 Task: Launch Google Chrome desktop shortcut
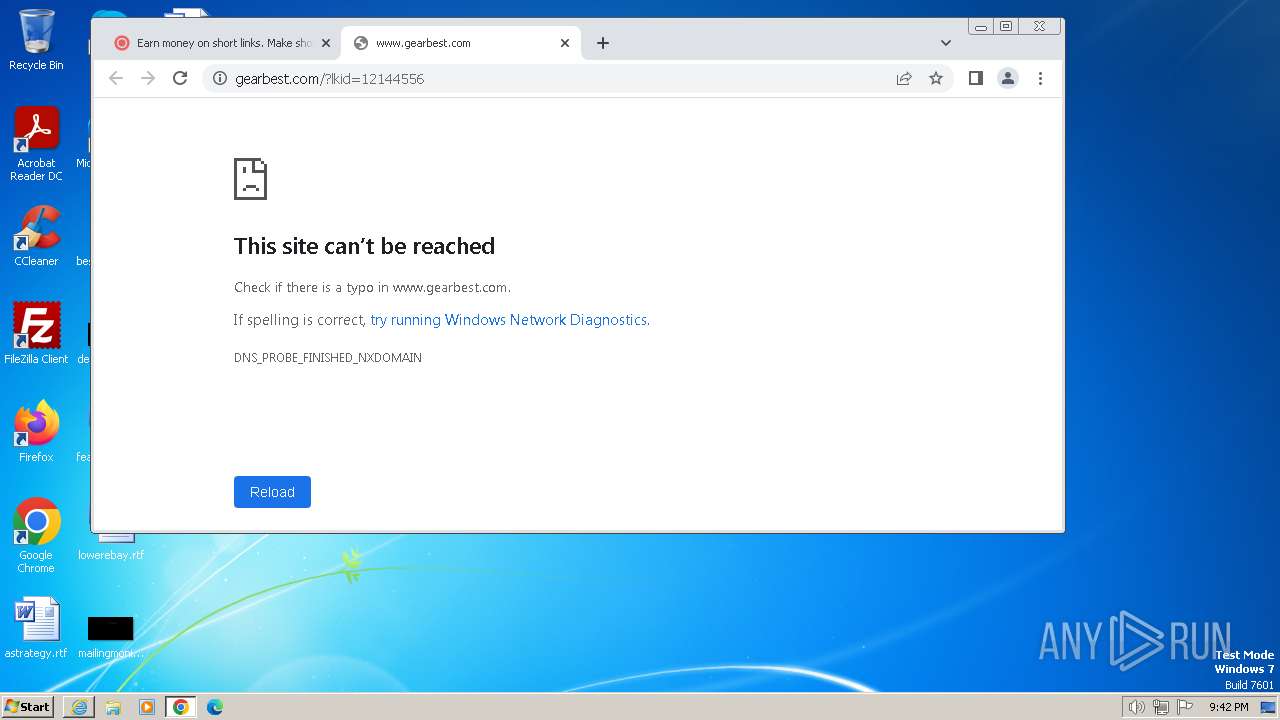tap(36, 535)
